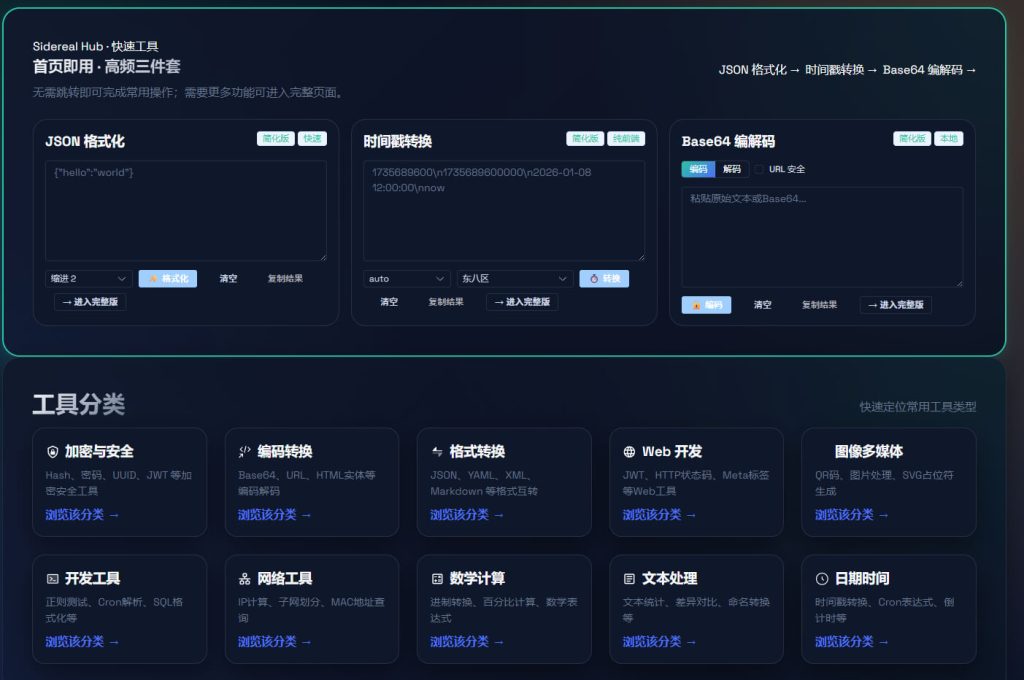
Task: Click the 编码转换 category icon
Action: [244, 452]
